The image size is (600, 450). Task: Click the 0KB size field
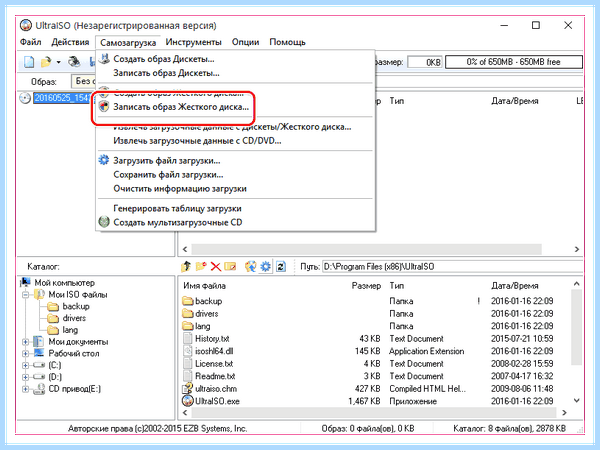click(x=425, y=62)
